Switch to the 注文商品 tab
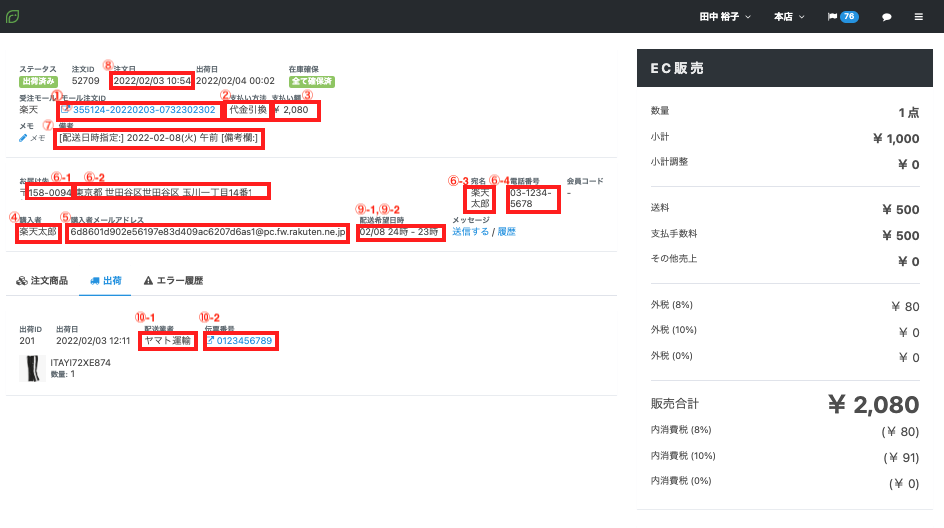The height and width of the screenshot is (528, 944). point(42,281)
